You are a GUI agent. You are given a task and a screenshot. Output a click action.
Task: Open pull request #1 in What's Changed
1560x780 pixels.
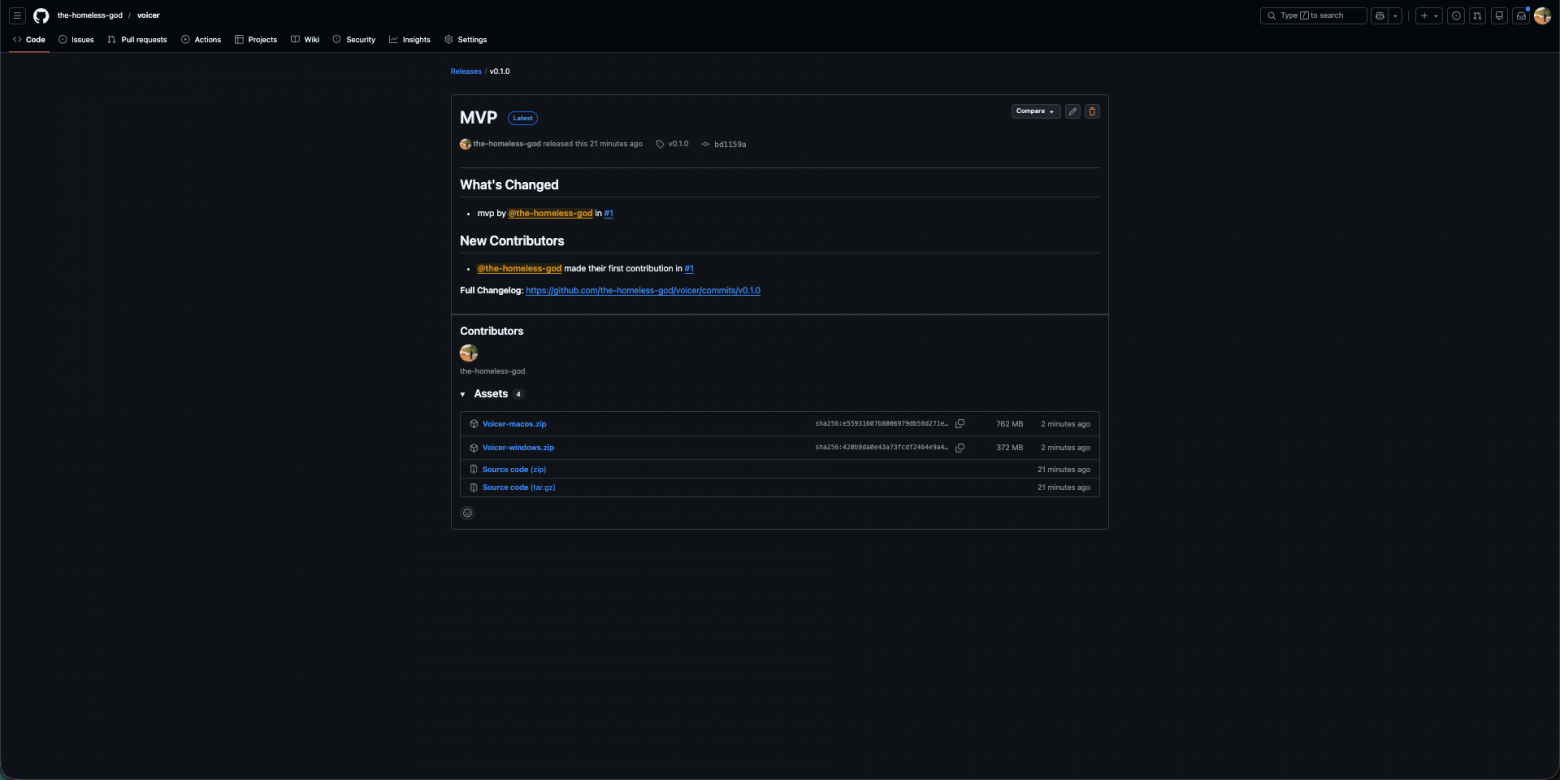pyautogui.click(x=609, y=213)
